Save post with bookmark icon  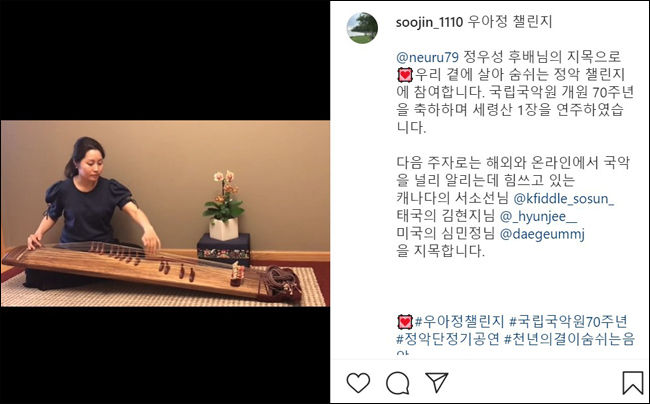coord(633,382)
